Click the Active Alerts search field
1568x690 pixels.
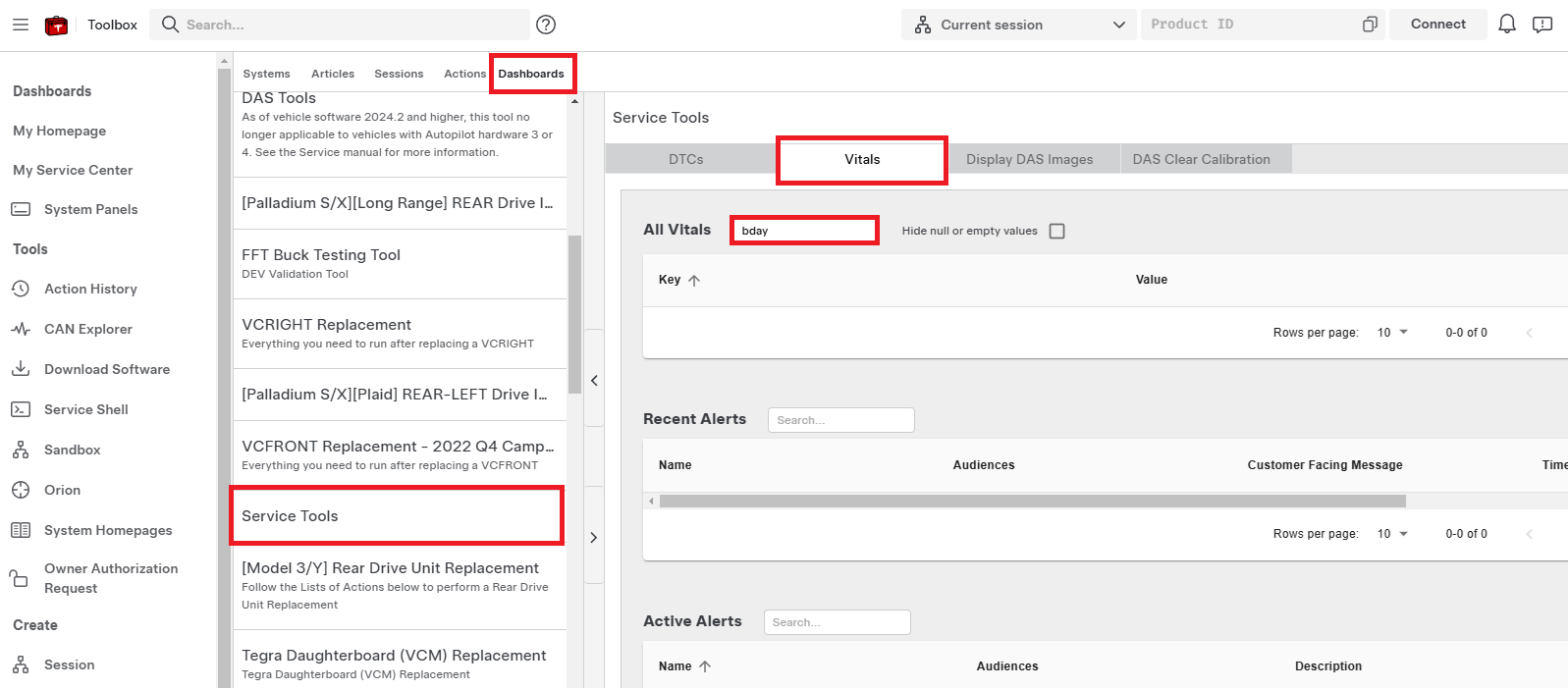[837, 622]
